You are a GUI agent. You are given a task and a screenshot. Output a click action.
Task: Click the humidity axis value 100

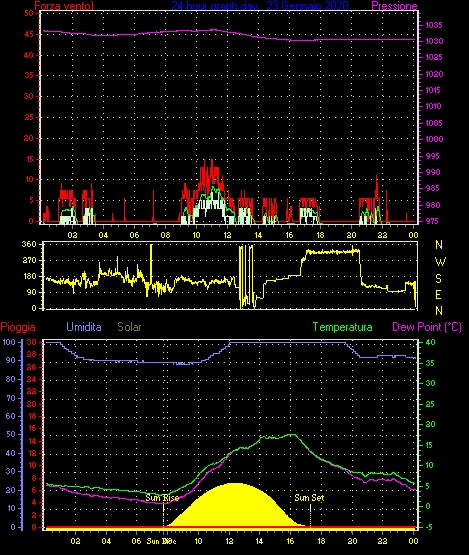point(9,342)
